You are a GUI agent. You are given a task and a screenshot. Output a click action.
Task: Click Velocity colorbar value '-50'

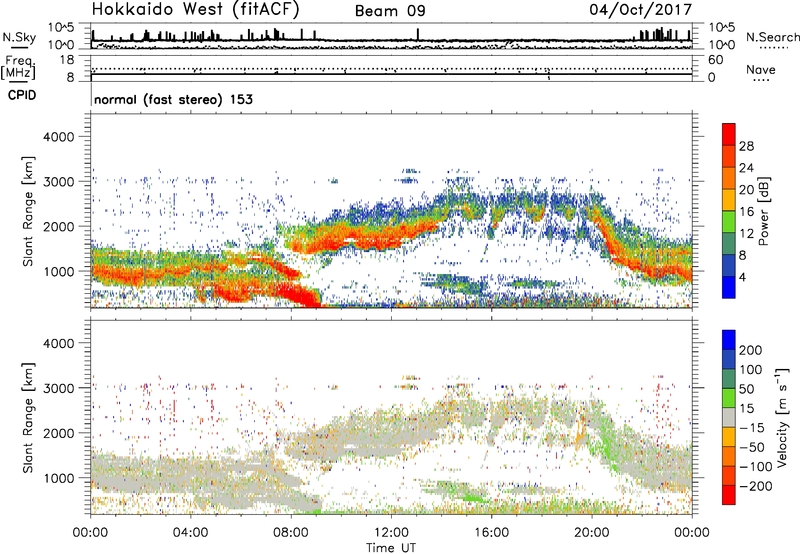752,447
